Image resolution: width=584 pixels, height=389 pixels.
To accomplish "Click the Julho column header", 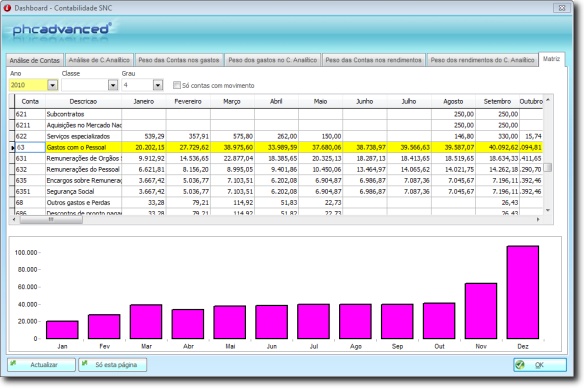I will pos(409,101).
